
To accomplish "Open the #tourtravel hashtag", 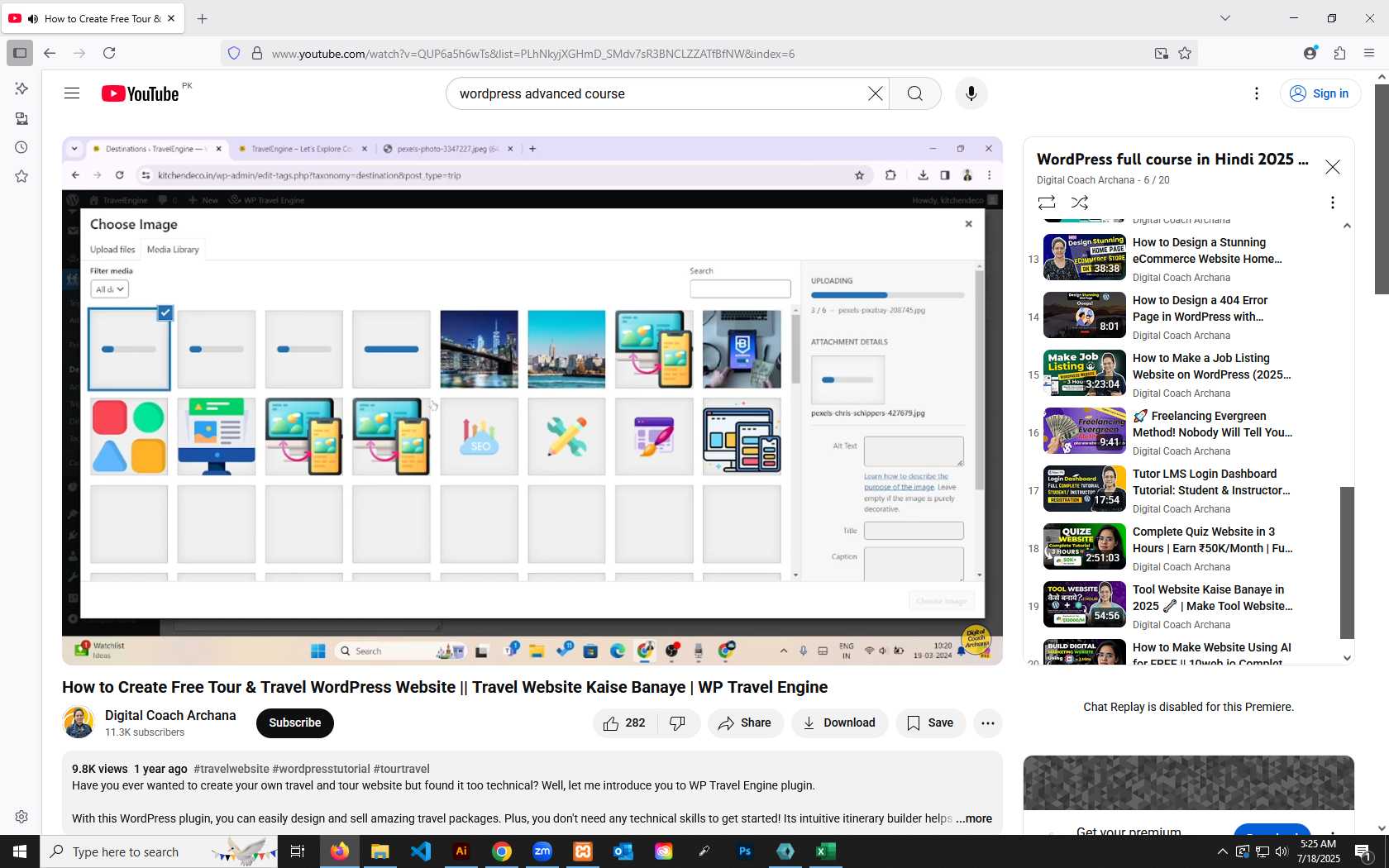I will pos(402,769).
